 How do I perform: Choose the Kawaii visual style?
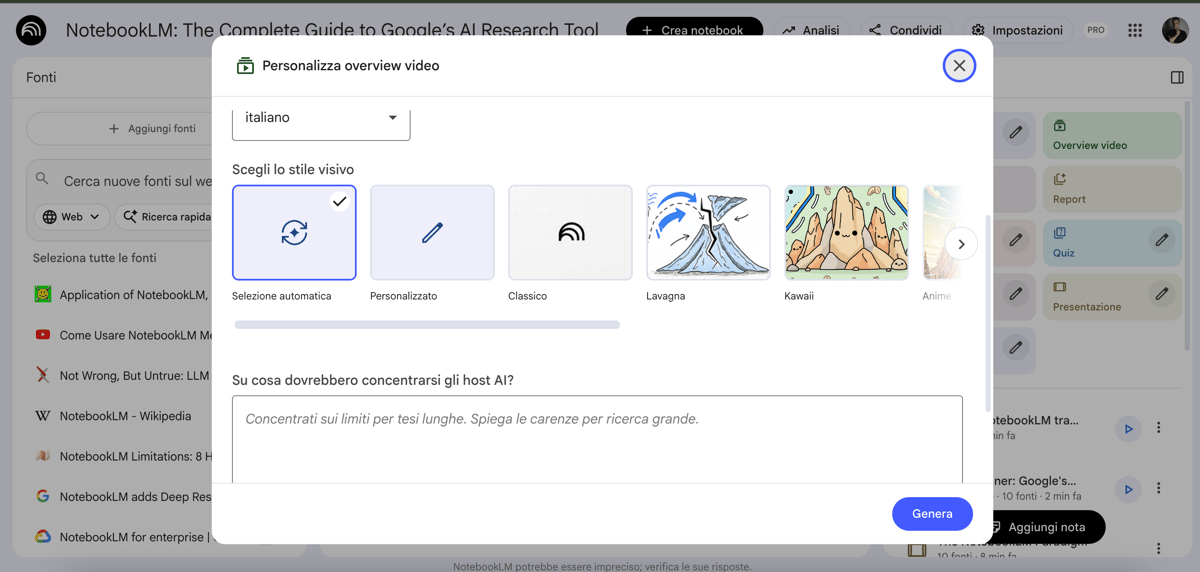click(x=846, y=232)
